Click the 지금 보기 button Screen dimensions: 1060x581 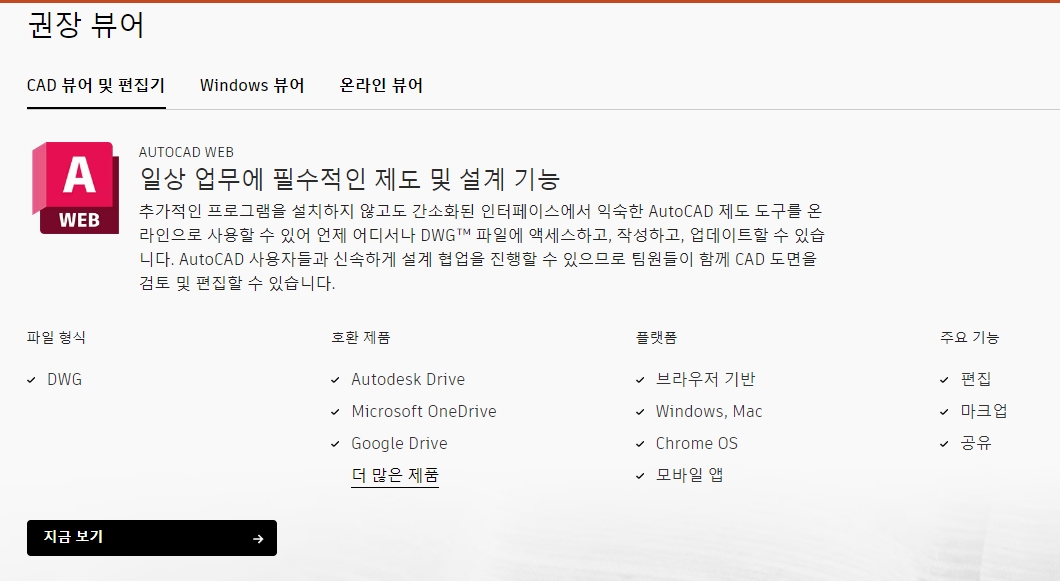tap(152, 538)
